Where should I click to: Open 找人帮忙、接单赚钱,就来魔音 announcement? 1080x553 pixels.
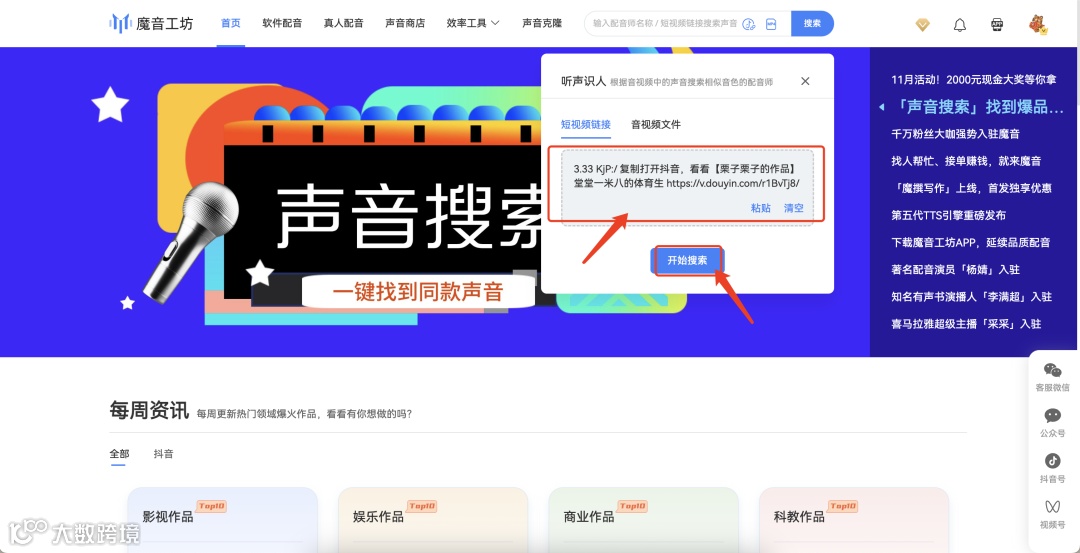coord(966,161)
